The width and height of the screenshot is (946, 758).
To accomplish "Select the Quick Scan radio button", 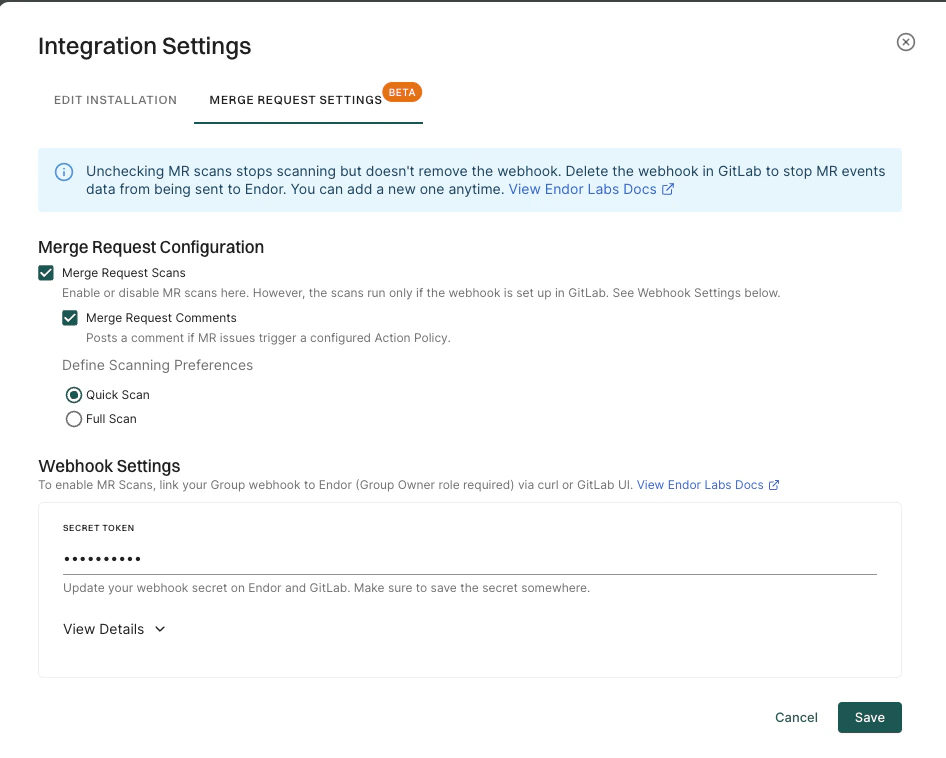I will click(73, 394).
